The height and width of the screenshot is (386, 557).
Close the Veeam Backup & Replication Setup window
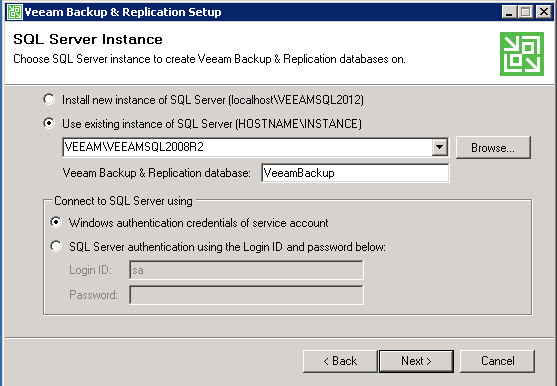click(544, 12)
